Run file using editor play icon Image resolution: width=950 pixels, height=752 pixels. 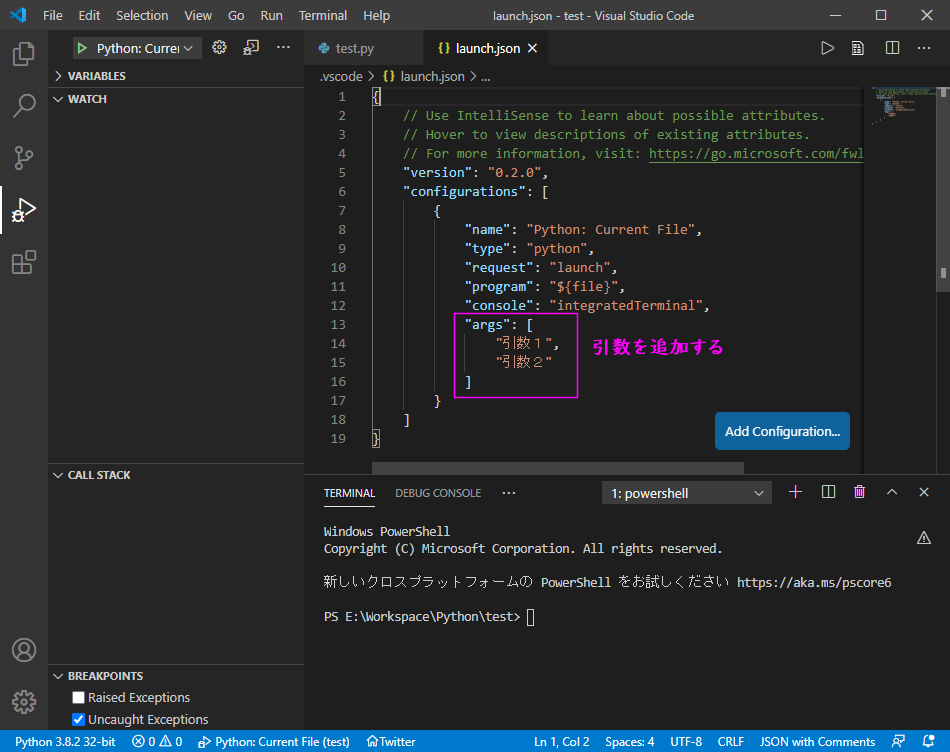coord(827,48)
